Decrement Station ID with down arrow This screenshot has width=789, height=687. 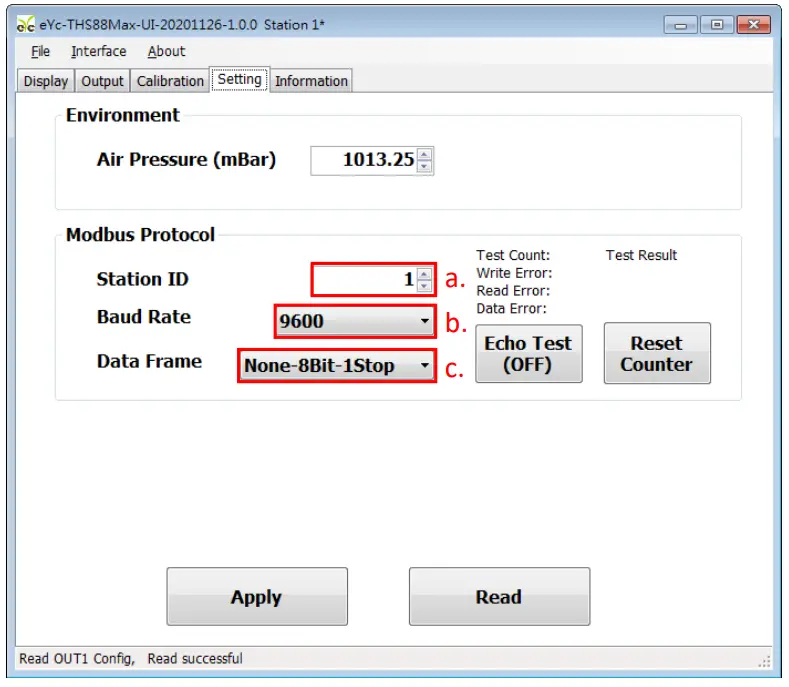[x=425, y=286]
